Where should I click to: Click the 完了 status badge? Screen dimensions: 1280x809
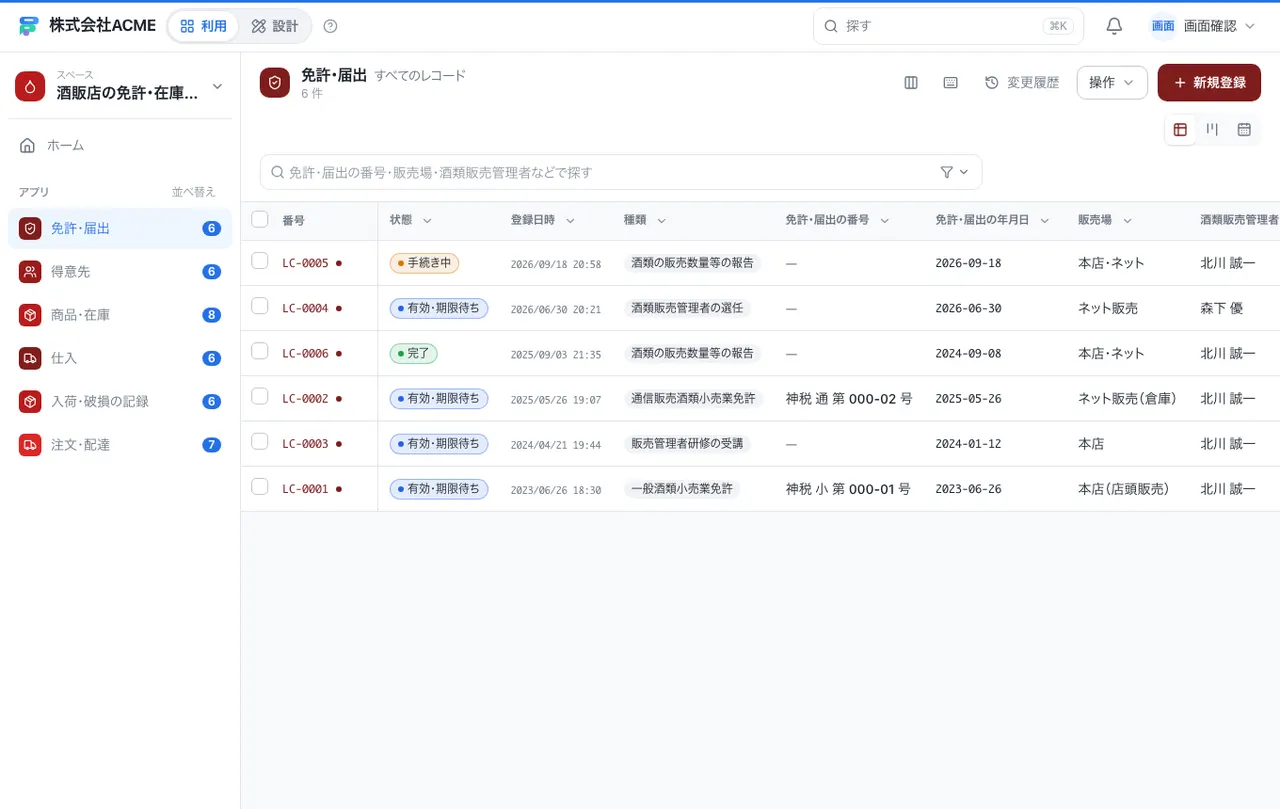[413, 354]
